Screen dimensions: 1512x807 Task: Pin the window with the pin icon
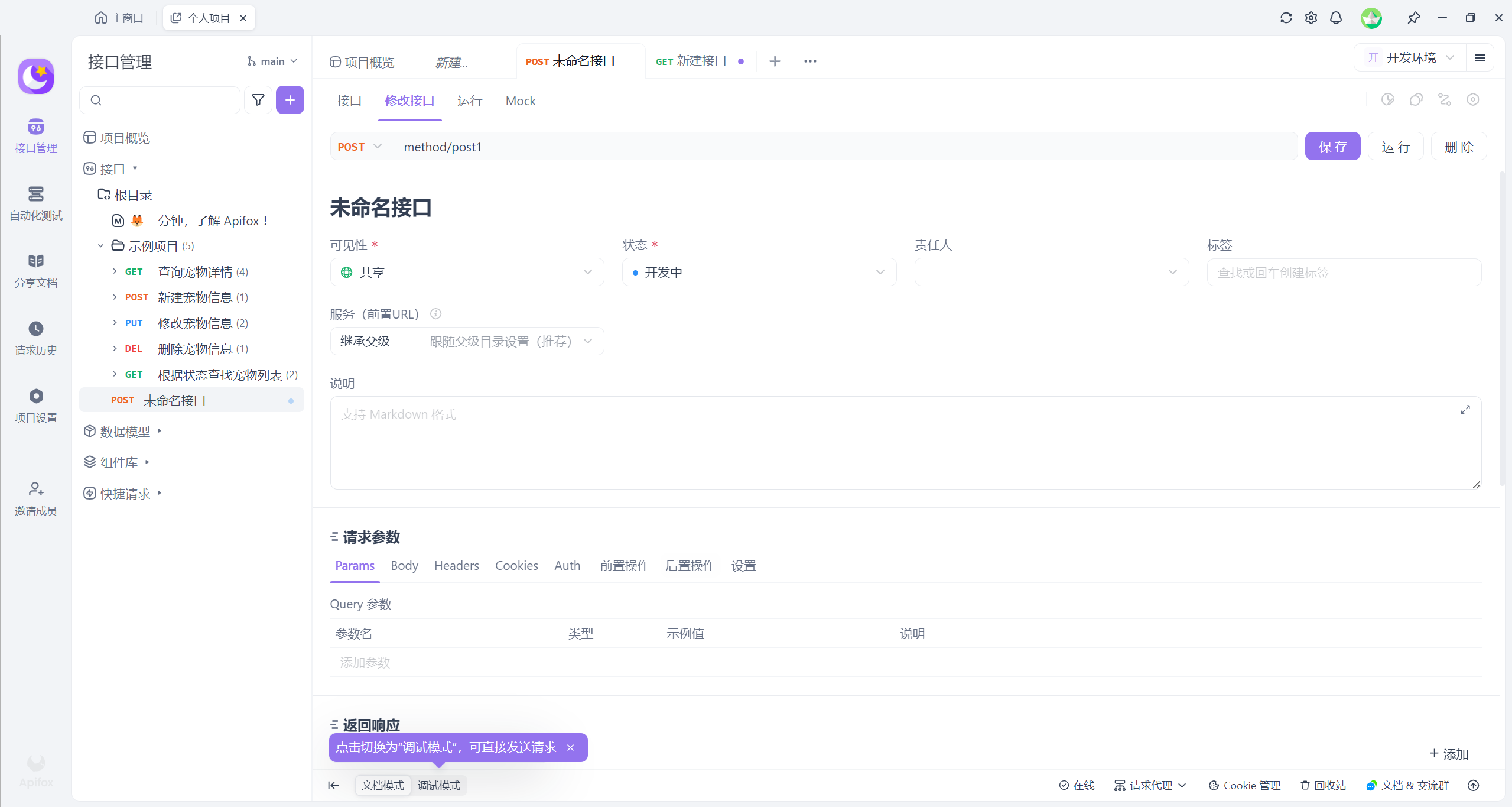click(1414, 18)
